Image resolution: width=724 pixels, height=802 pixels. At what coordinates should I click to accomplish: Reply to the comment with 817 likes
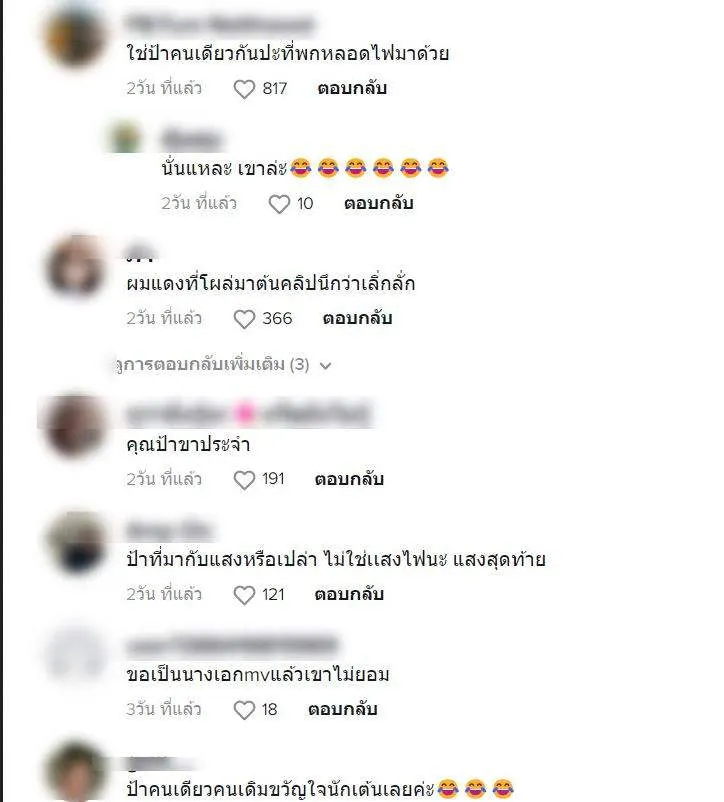pyautogui.click(x=352, y=88)
